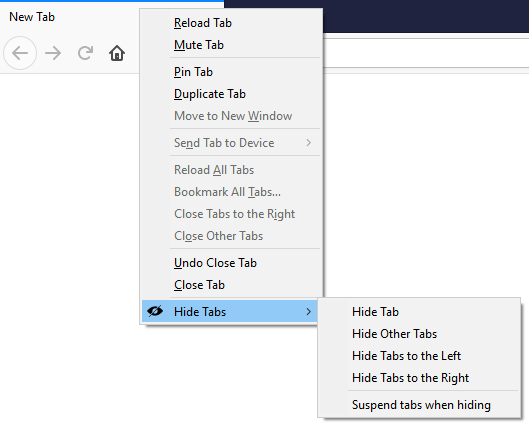This screenshot has width=529, height=428.
Task: Expand the Hide Tabs submenu arrow
Action: (308, 311)
